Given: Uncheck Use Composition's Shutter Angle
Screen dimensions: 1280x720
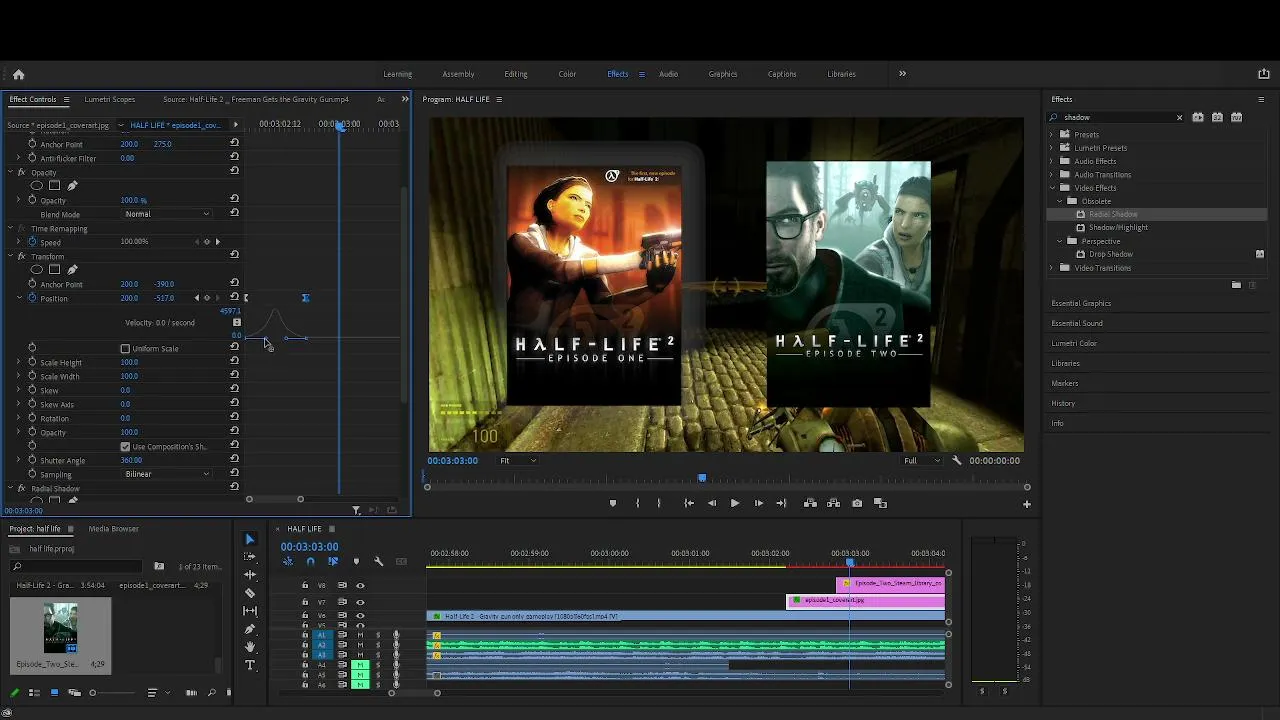Looking at the screenshot, I should tap(125, 446).
